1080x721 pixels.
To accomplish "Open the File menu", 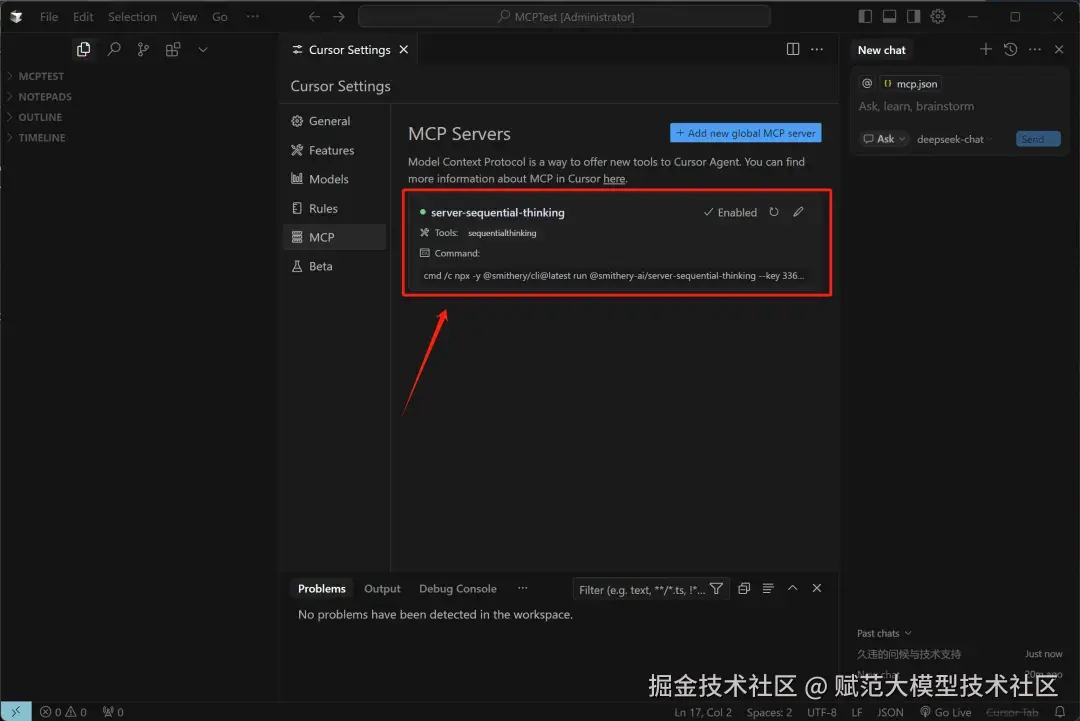I will tap(49, 17).
